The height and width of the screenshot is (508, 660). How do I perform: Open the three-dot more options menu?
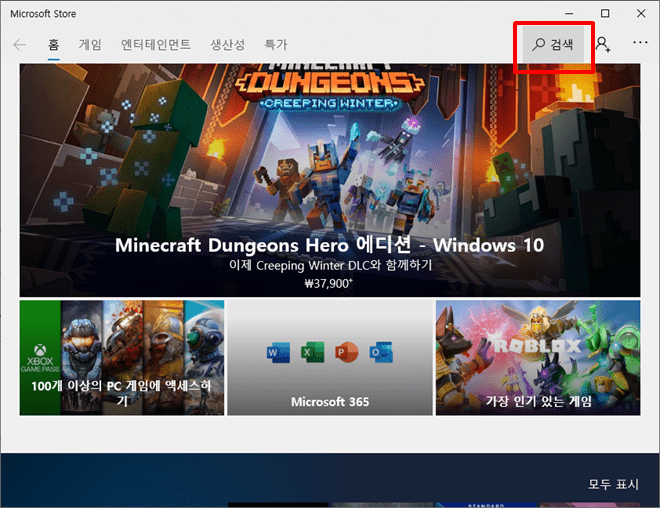coord(640,42)
